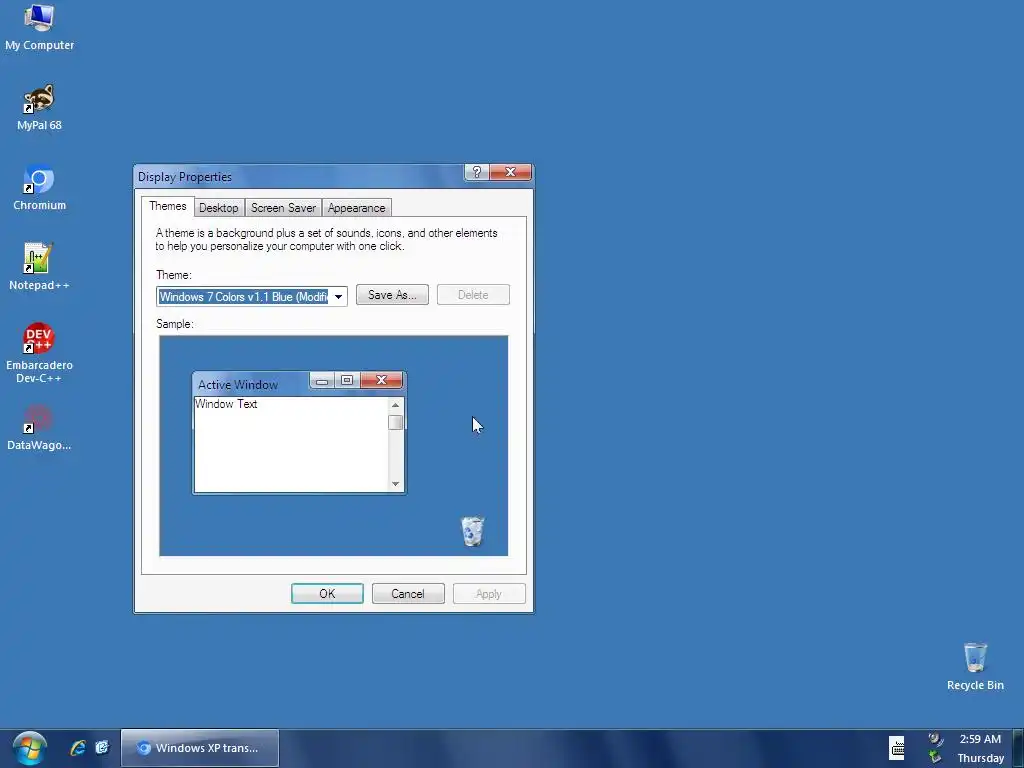Viewport: 1024px width, 768px height.
Task: Click the sample window's minimize button
Action: (x=322, y=380)
